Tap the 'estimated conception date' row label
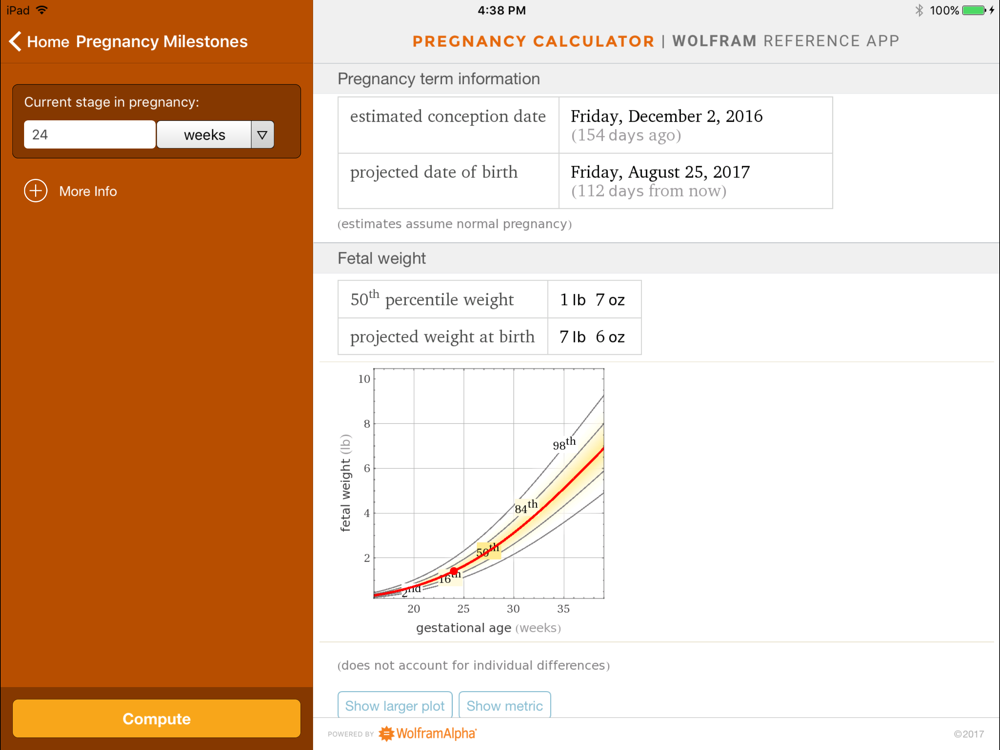The width and height of the screenshot is (1000, 750). (x=448, y=116)
